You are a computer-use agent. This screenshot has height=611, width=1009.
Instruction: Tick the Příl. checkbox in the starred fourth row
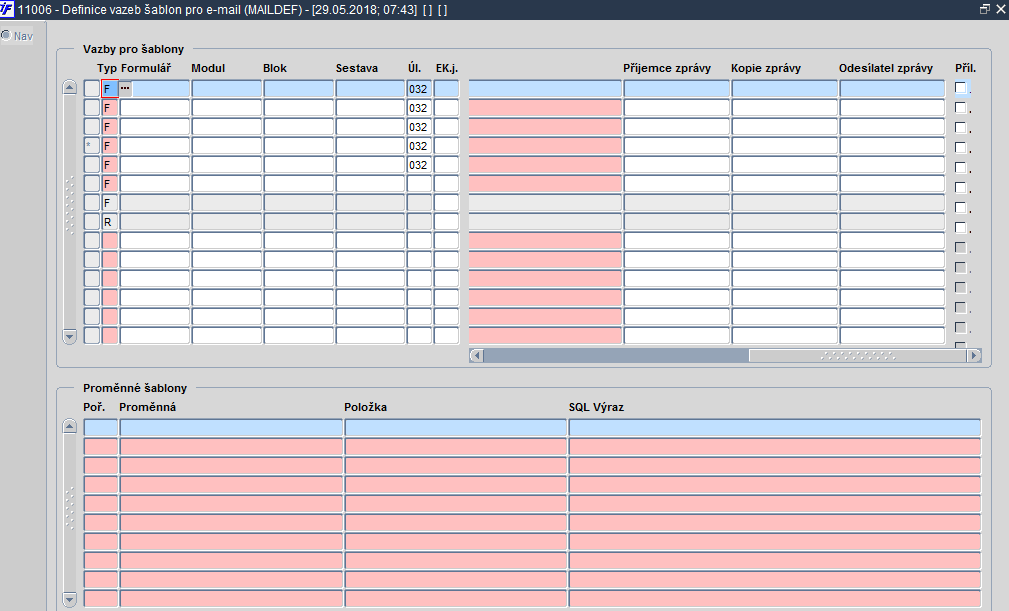[x=961, y=147]
